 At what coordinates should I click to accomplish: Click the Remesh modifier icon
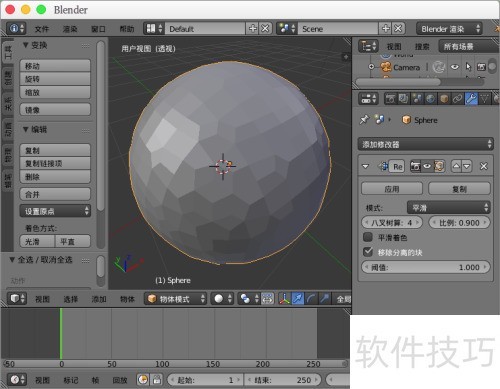point(383,166)
